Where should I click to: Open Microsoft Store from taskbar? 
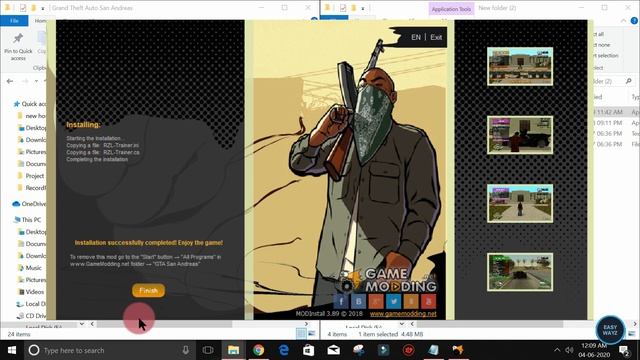(309, 350)
